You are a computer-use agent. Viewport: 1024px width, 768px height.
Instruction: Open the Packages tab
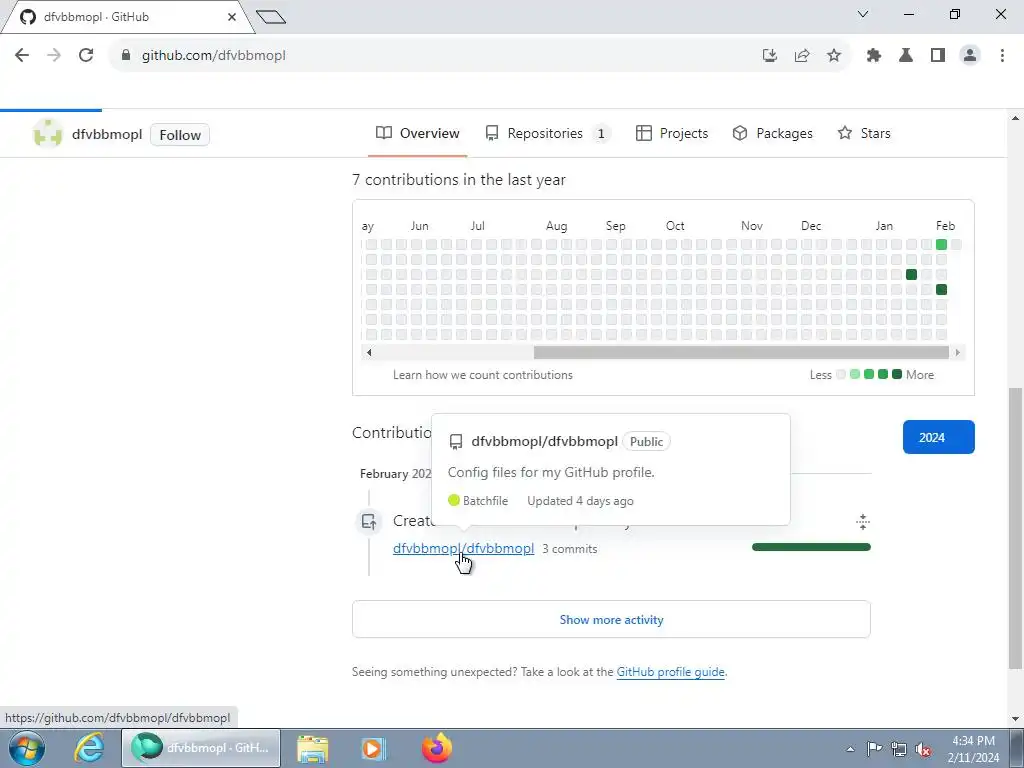tap(772, 133)
